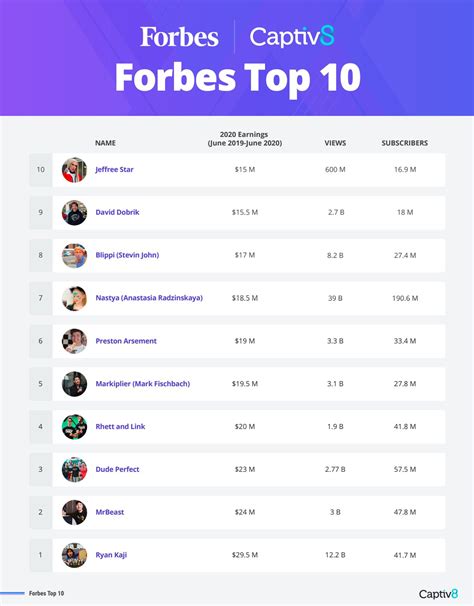This screenshot has height=606, width=474.
Task: Click the MrBeast name link
Action: coord(110,512)
